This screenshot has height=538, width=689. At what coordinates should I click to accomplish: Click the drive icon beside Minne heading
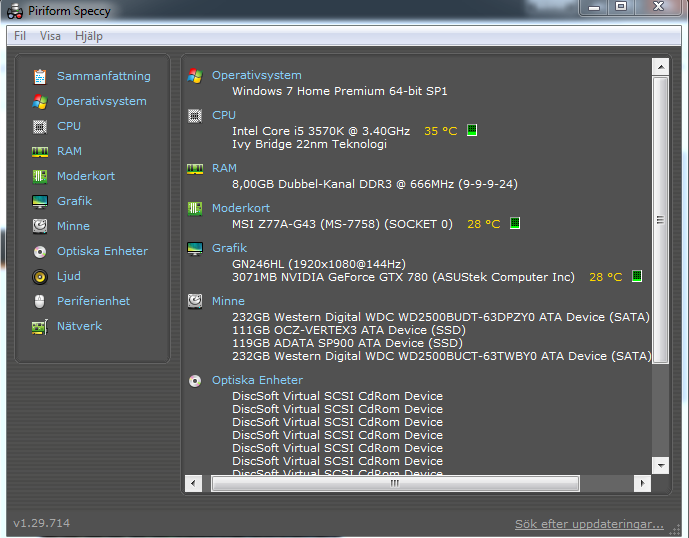tap(195, 301)
